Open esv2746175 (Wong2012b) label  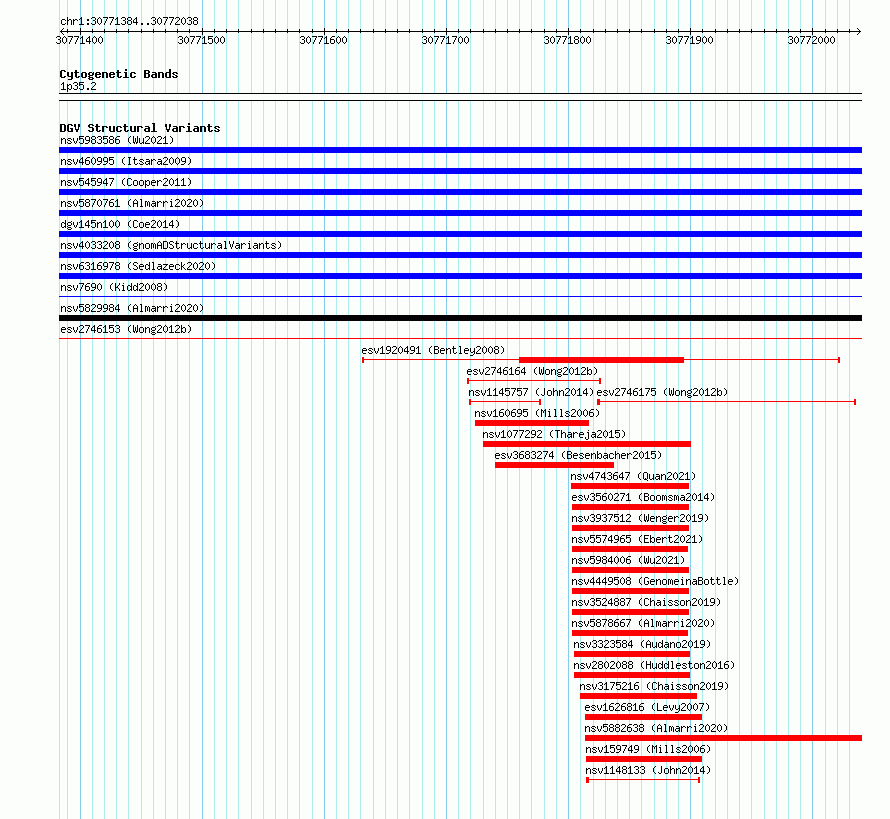click(662, 392)
